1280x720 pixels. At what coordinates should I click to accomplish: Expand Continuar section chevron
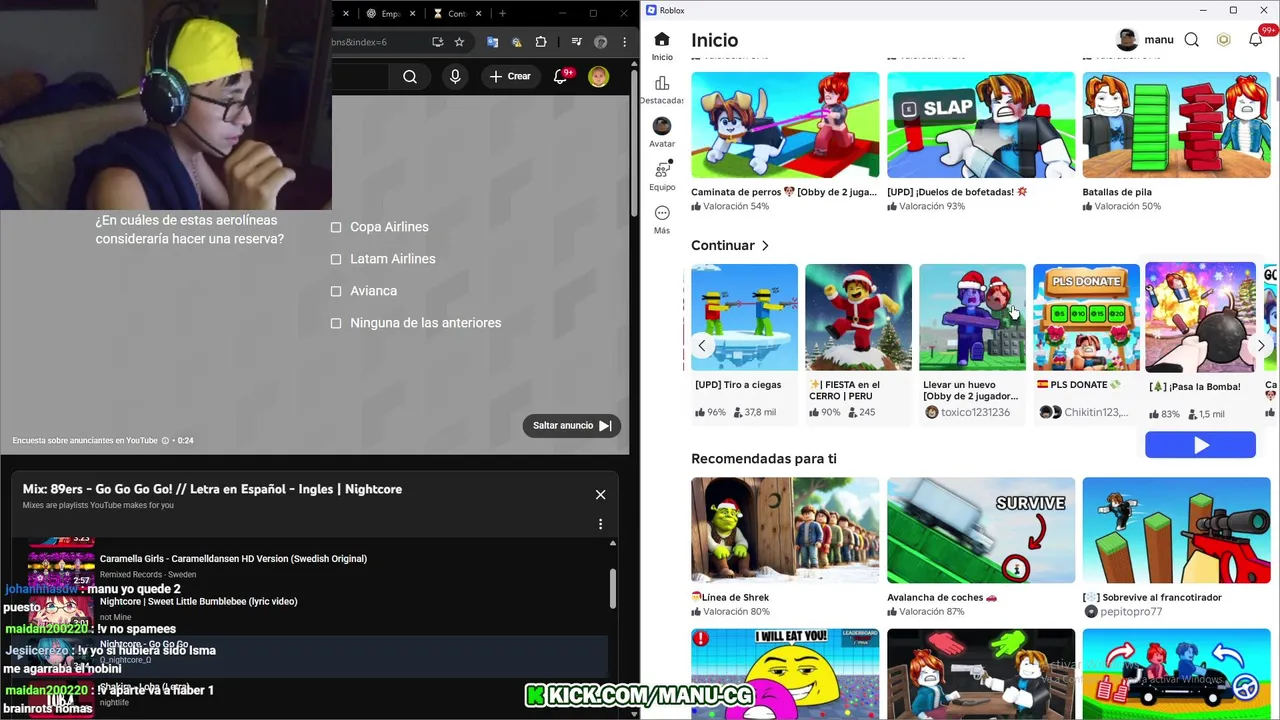(765, 245)
